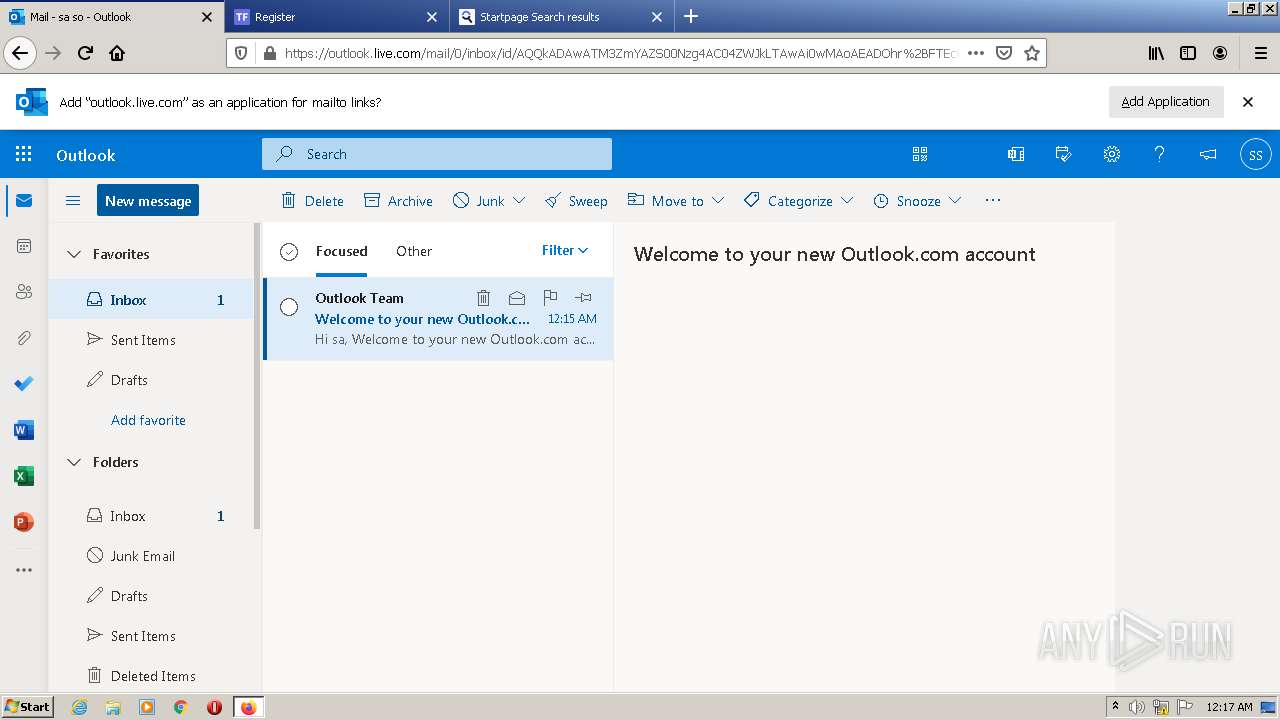Open the Deleted Items folder

152,676
